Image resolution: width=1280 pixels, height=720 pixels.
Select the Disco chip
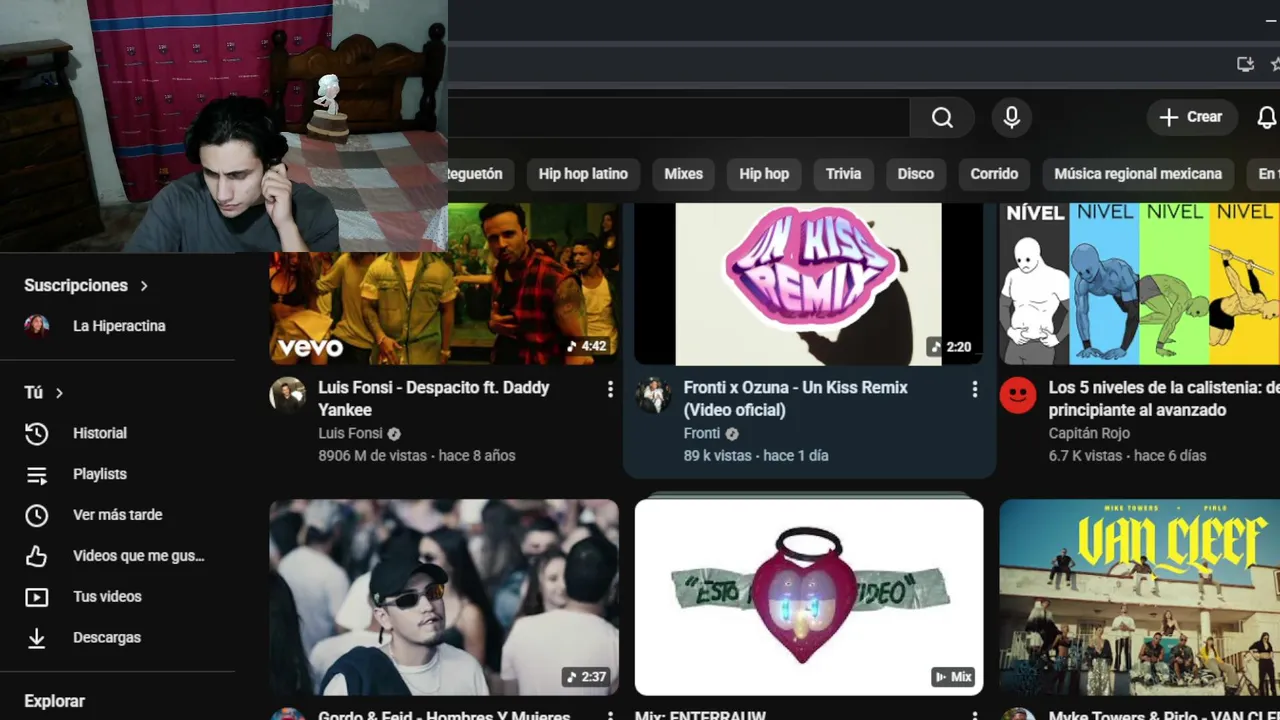tap(915, 174)
